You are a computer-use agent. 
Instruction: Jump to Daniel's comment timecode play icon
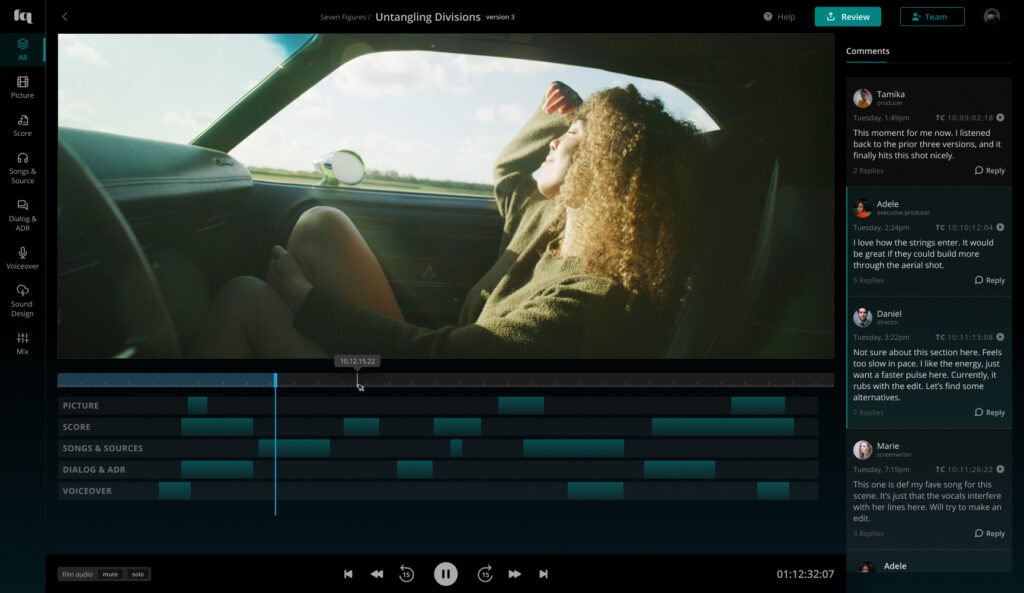(x=1000, y=337)
